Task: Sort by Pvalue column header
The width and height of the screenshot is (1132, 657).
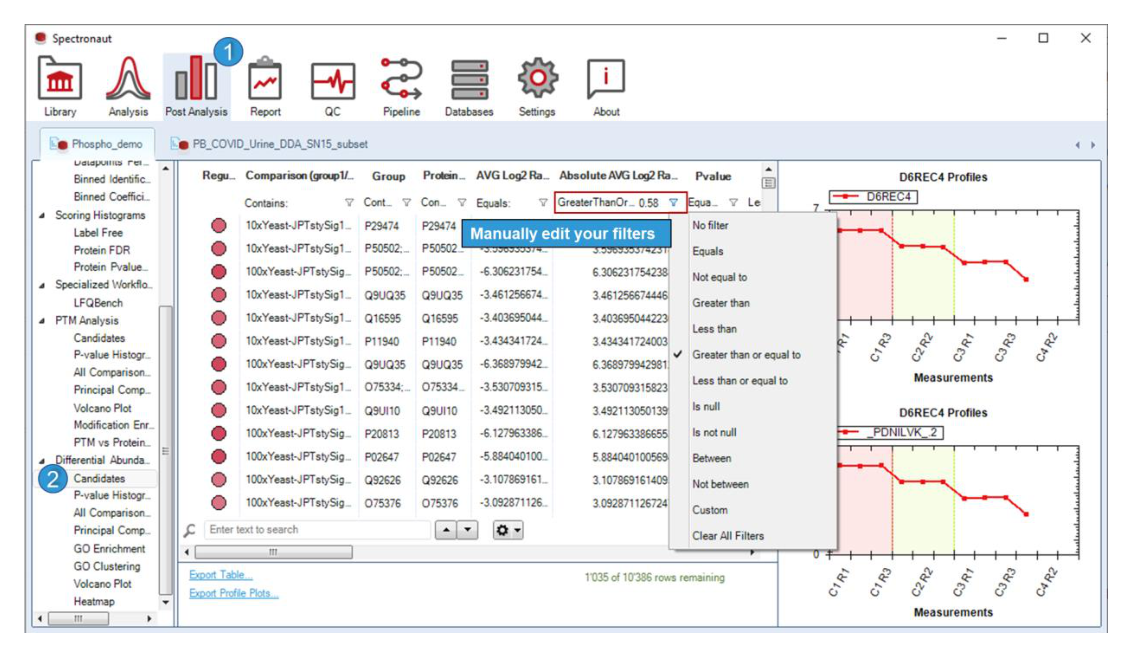Action: (x=713, y=176)
